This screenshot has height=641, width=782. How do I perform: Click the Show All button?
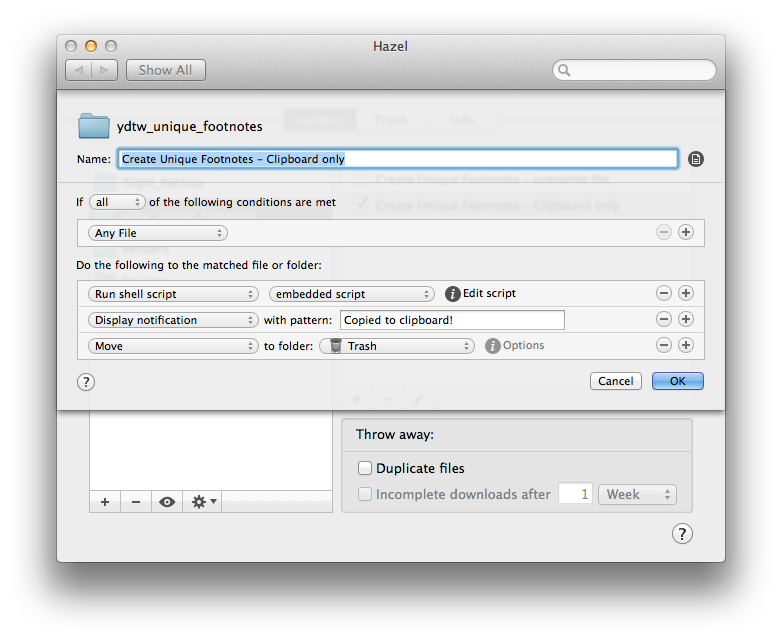tap(166, 70)
